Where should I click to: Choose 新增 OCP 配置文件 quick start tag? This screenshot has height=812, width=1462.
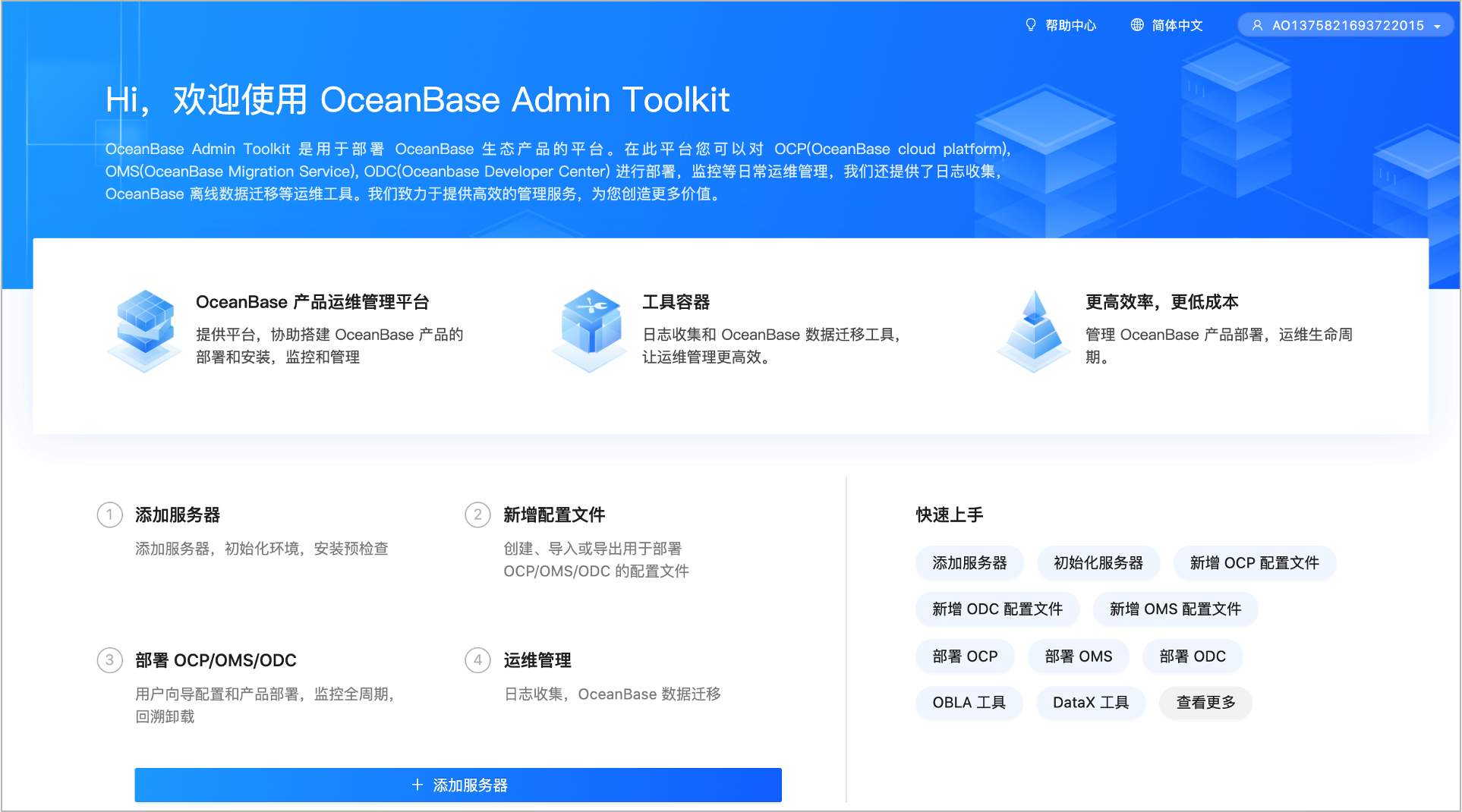coord(1254,563)
